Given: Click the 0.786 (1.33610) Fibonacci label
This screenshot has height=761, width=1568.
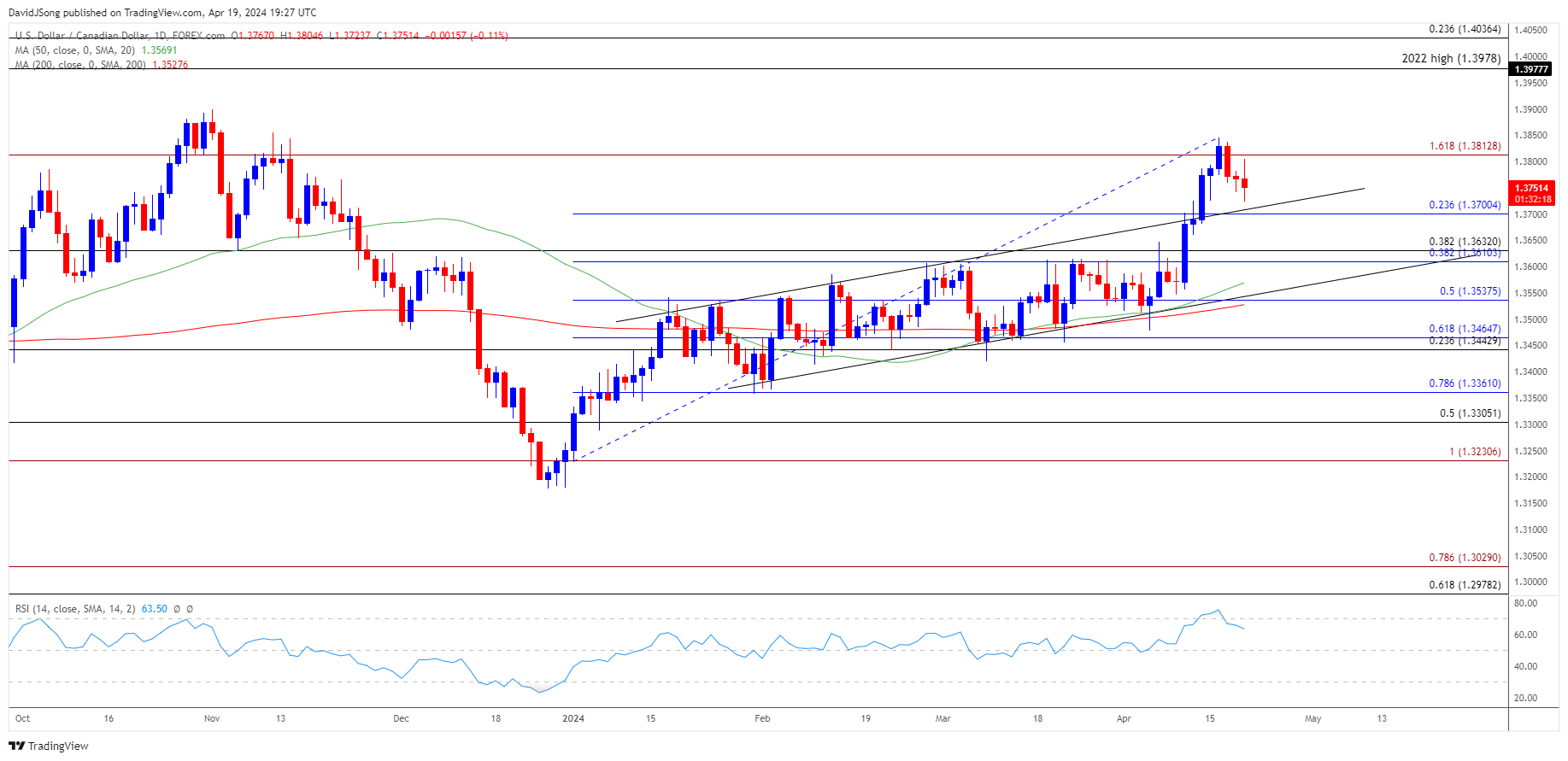Looking at the screenshot, I should point(1465,383).
